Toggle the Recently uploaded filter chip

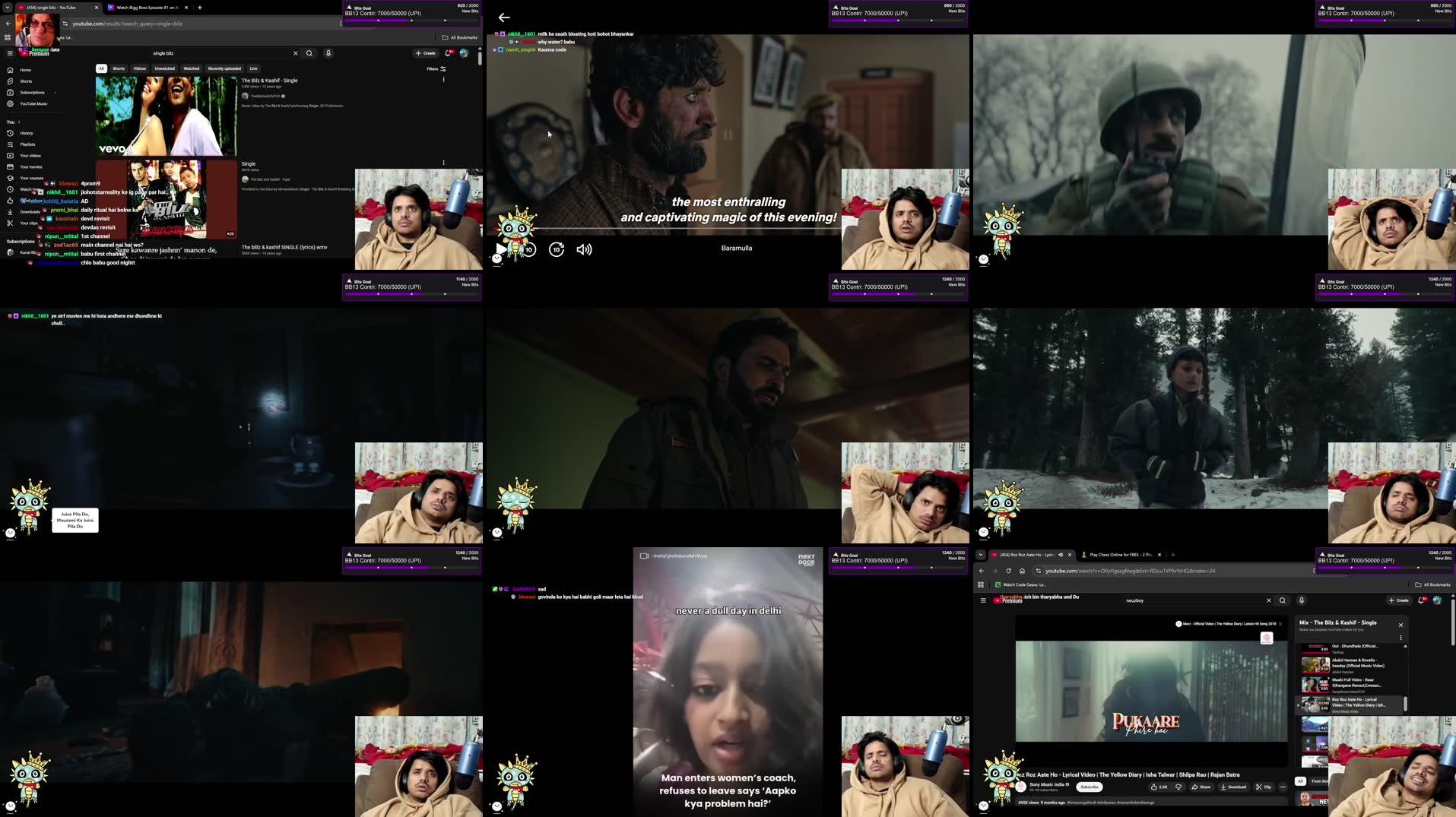[x=224, y=68]
